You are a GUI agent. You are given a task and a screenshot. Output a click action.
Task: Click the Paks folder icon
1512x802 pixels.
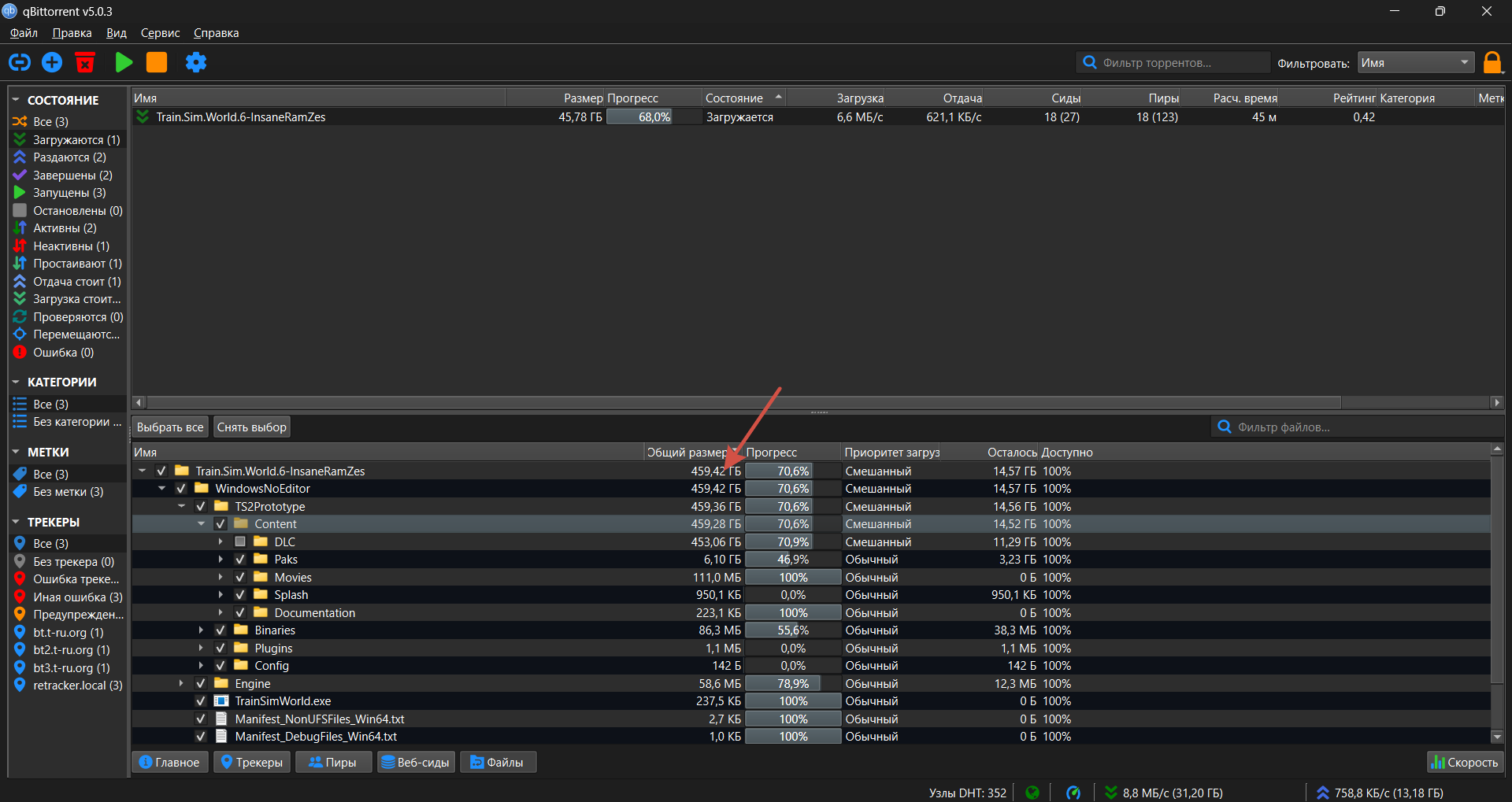261,560
